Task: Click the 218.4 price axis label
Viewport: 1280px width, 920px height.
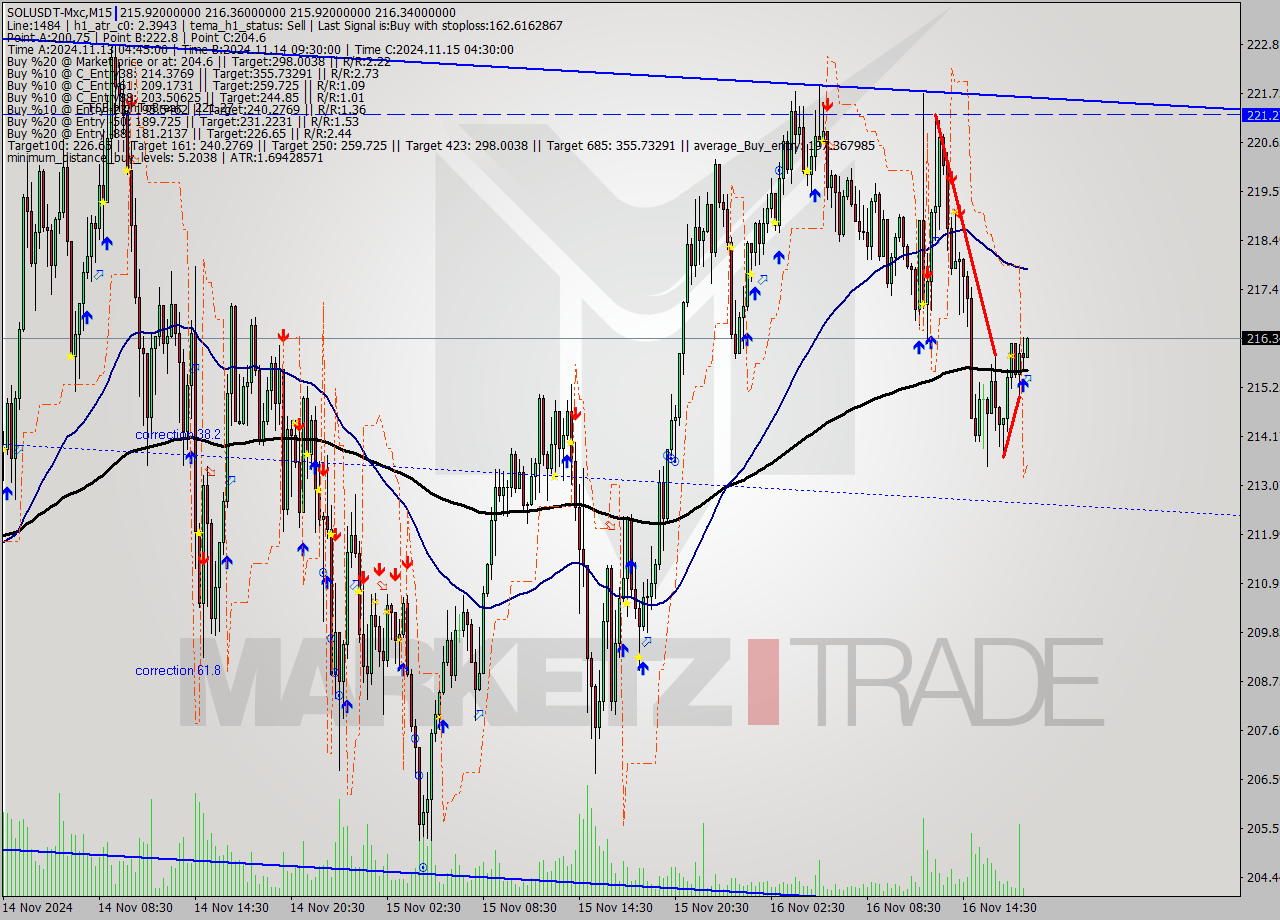Action: click(1263, 240)
